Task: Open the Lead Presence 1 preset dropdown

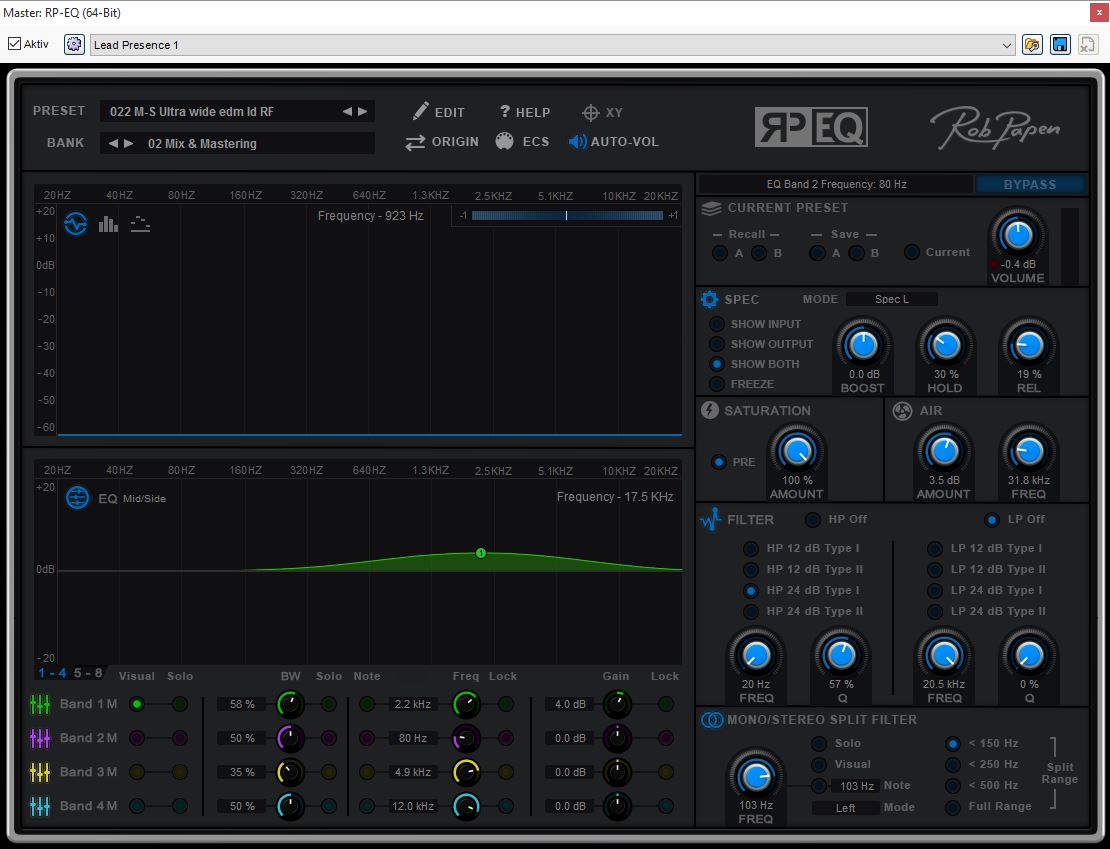Action: [554, 45]
